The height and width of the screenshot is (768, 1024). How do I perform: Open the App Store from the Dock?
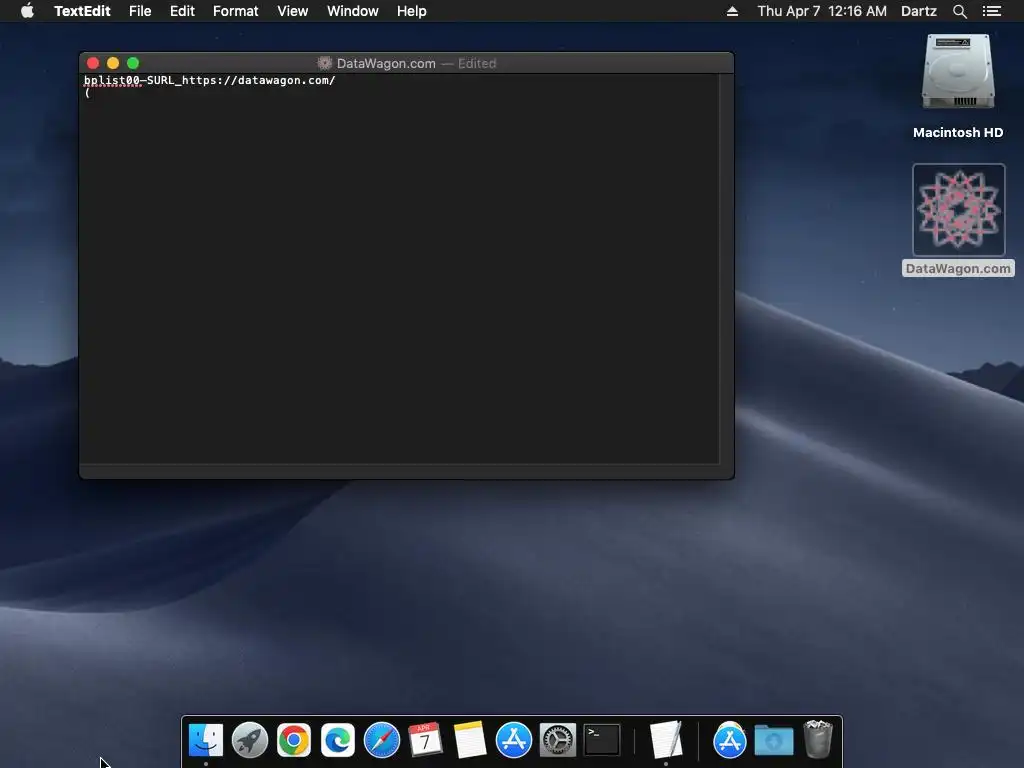click(x=513, y=740)
